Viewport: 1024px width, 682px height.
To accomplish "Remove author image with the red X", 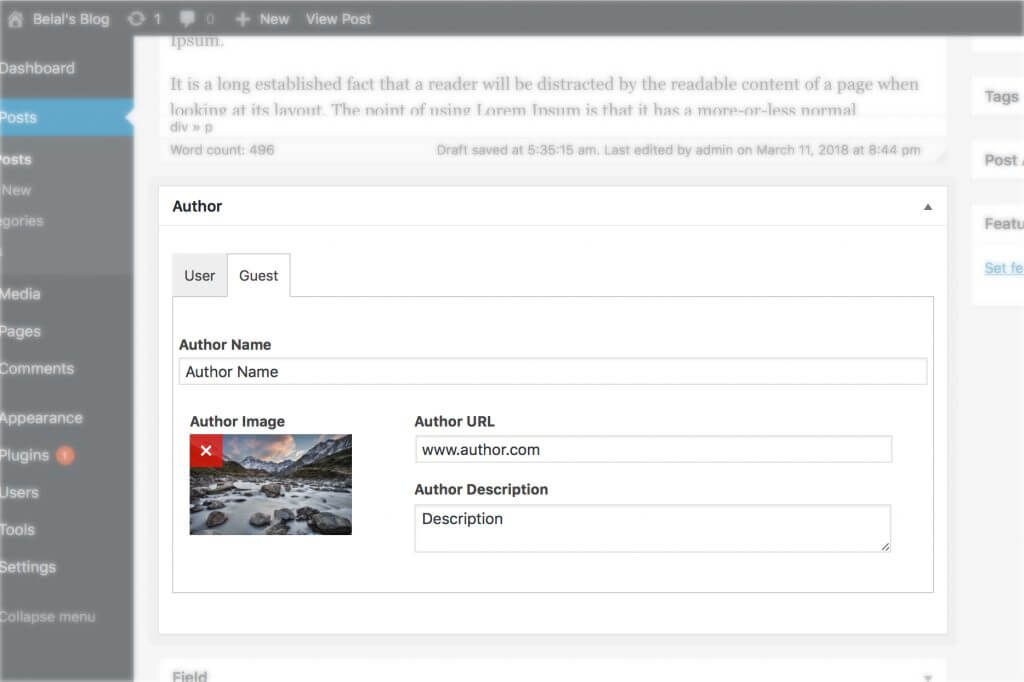I will point(206,451).
